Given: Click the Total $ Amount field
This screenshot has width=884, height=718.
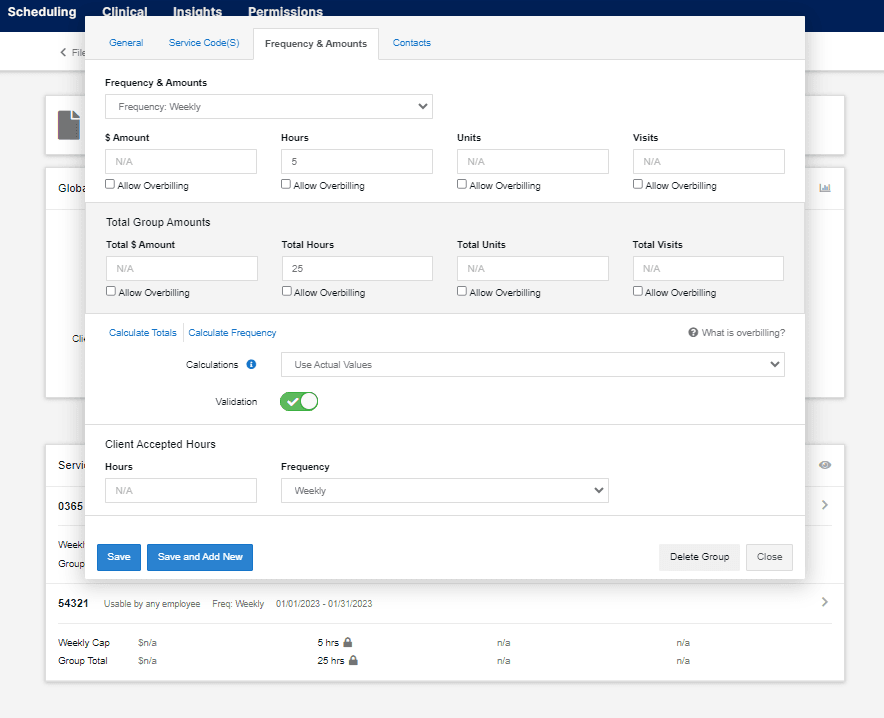Looking at the screenshot, I should [x=182, y=268].
